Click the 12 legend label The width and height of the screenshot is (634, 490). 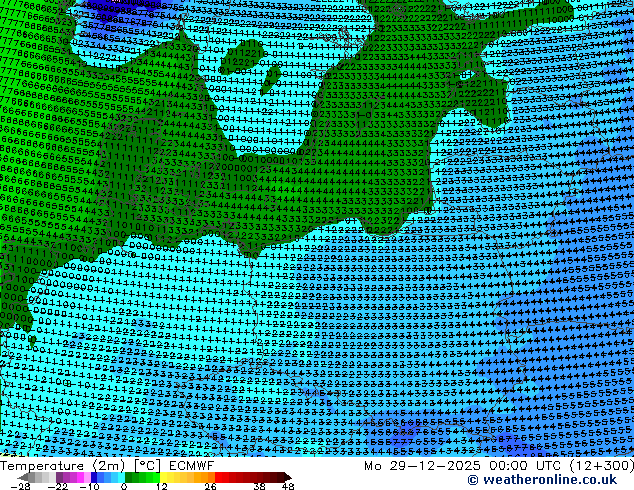coord(162,486)
